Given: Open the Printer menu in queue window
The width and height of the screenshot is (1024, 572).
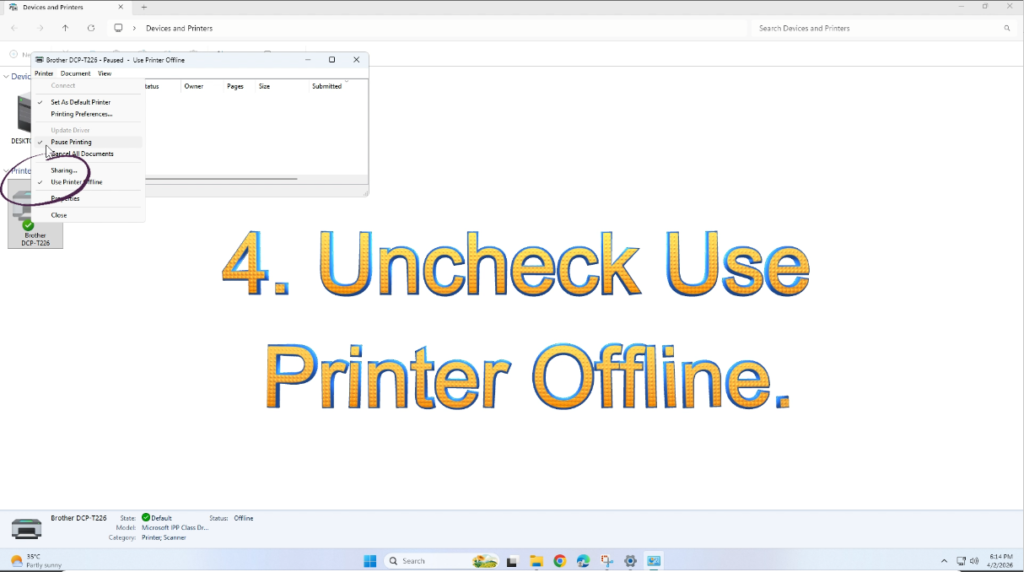Looking at the screenshot, I should [44, 74].
